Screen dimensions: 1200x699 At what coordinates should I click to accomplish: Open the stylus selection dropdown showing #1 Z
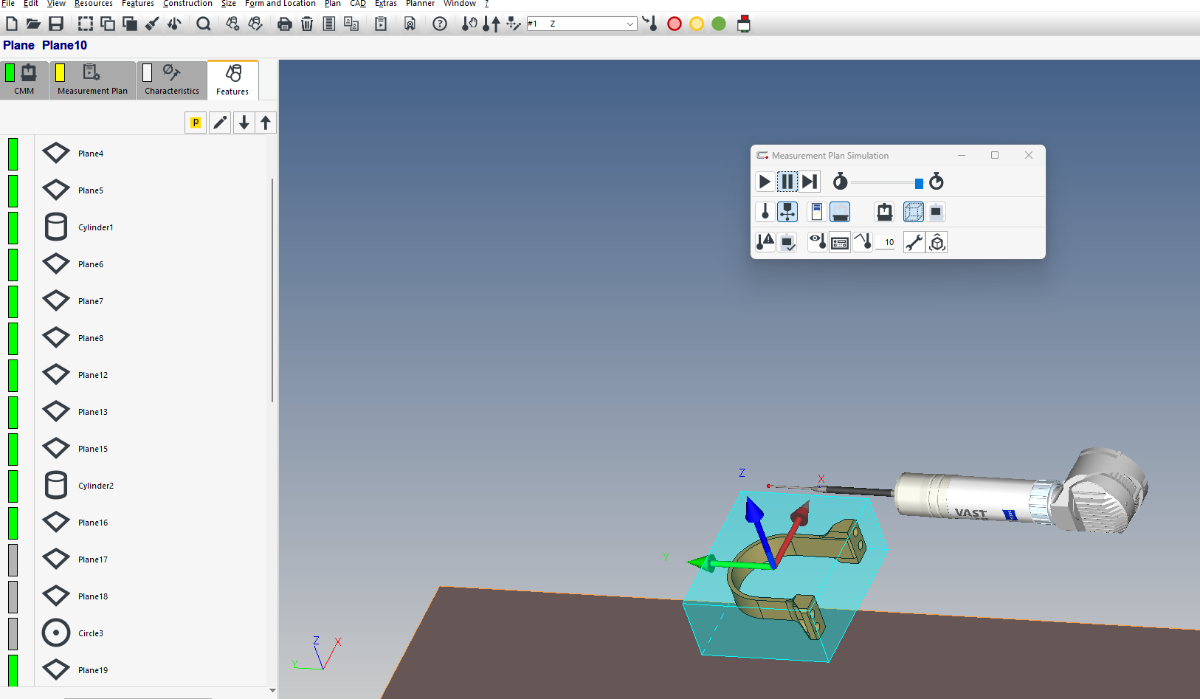[630, 23]
